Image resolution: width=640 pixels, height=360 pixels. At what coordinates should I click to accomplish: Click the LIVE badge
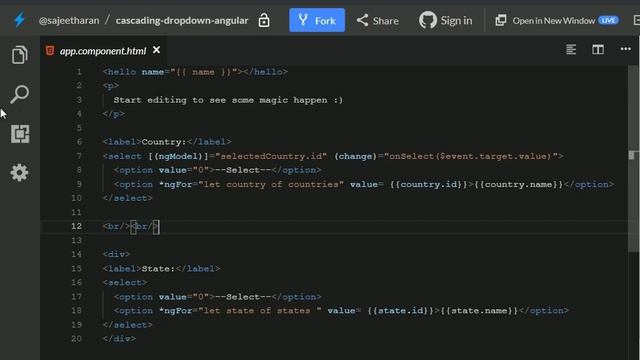point(609,20)
